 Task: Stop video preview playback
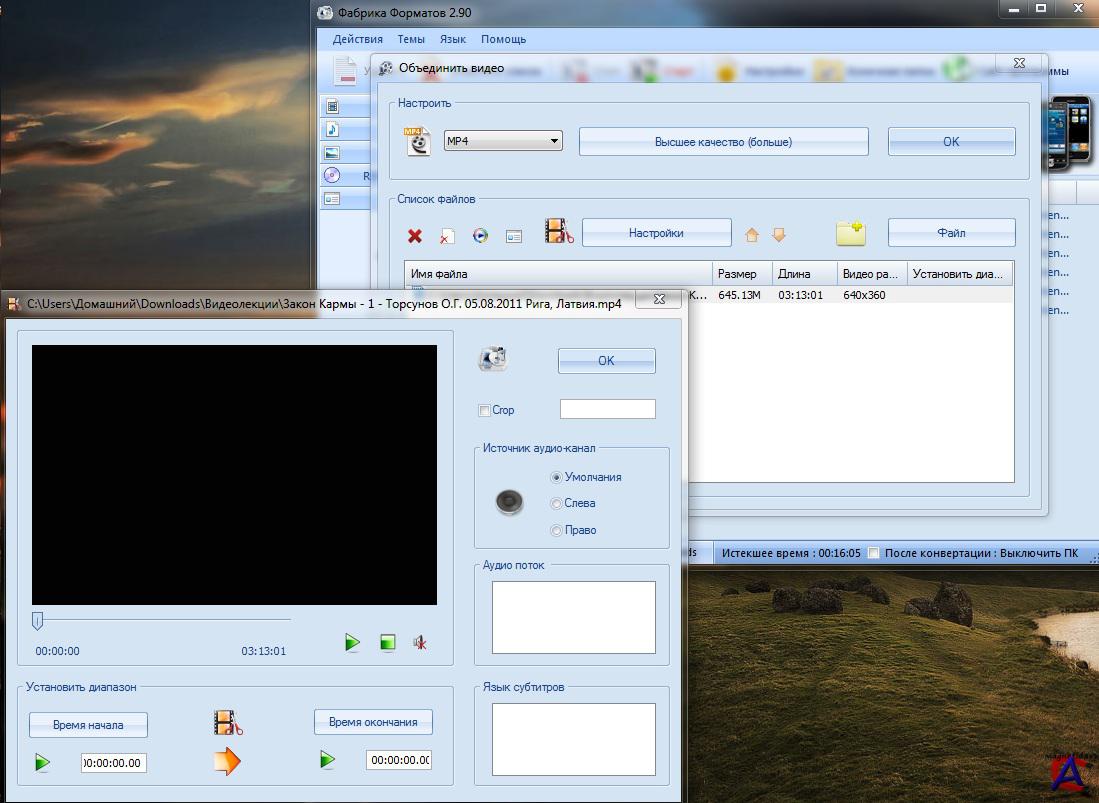(388, 643)
